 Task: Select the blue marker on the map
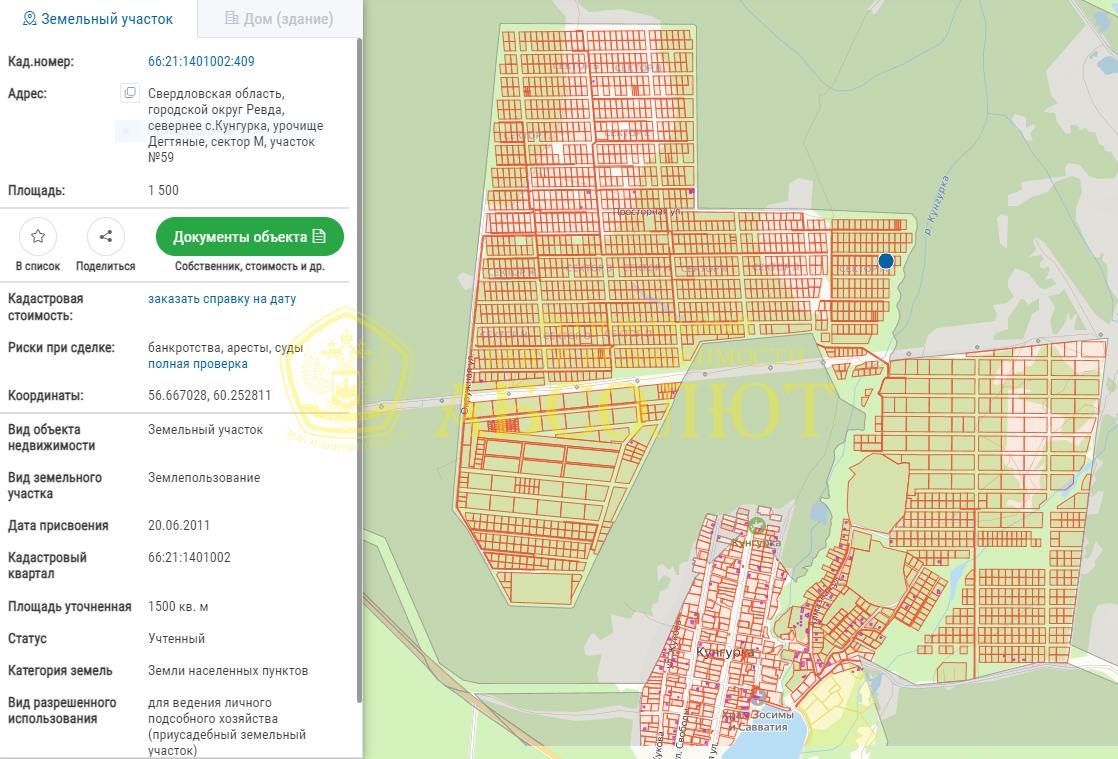(886, 261)
